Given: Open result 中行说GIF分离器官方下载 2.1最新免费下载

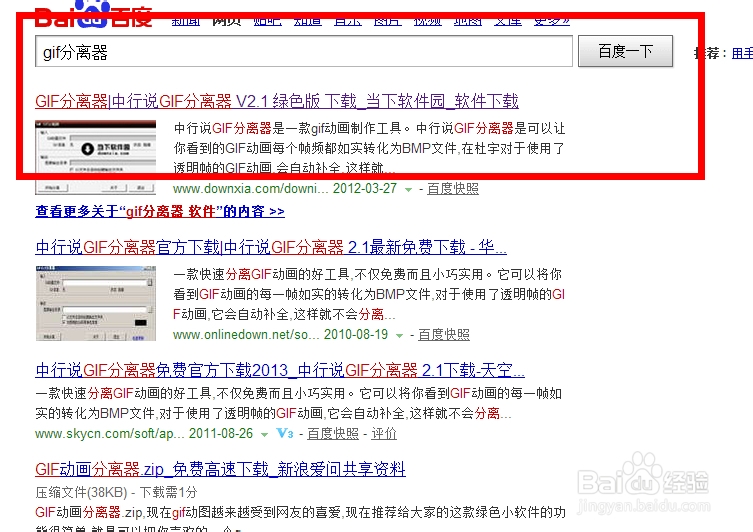Looking at the screenshot, I should (x=271, y=247).
